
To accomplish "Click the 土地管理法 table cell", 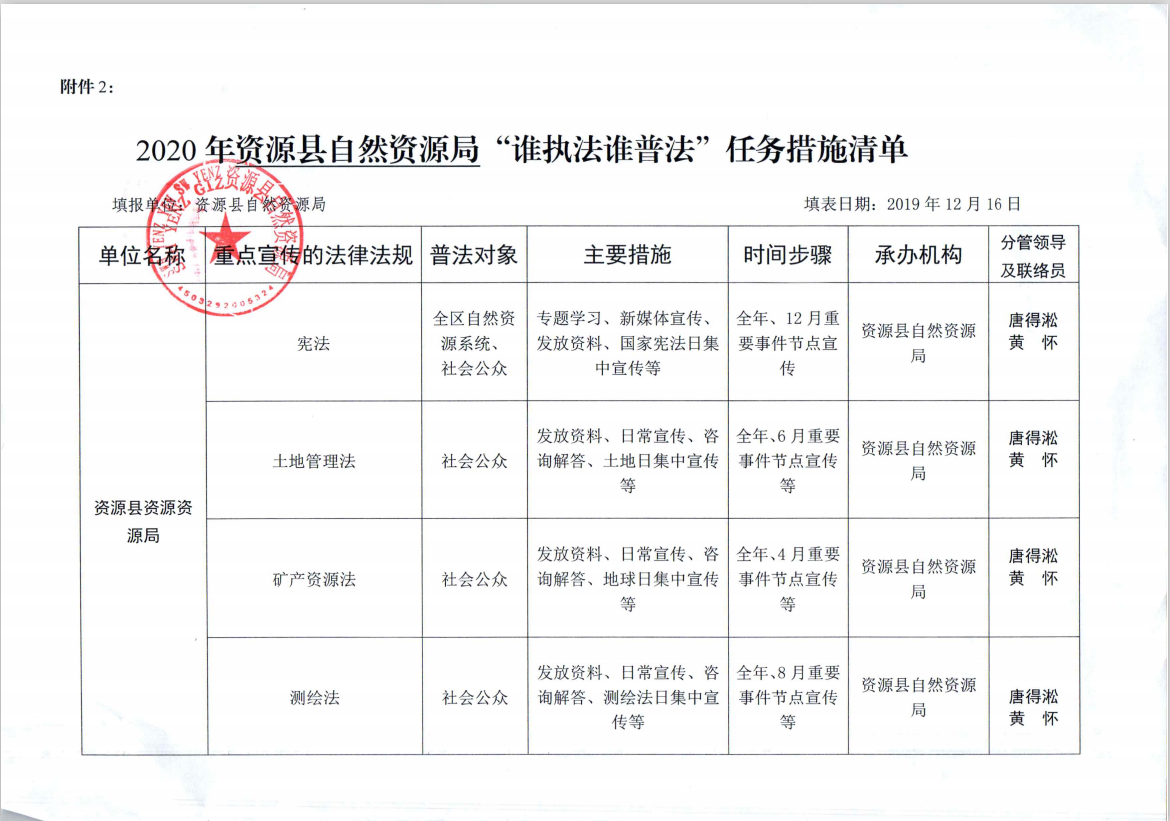I will tap(313, 461).
